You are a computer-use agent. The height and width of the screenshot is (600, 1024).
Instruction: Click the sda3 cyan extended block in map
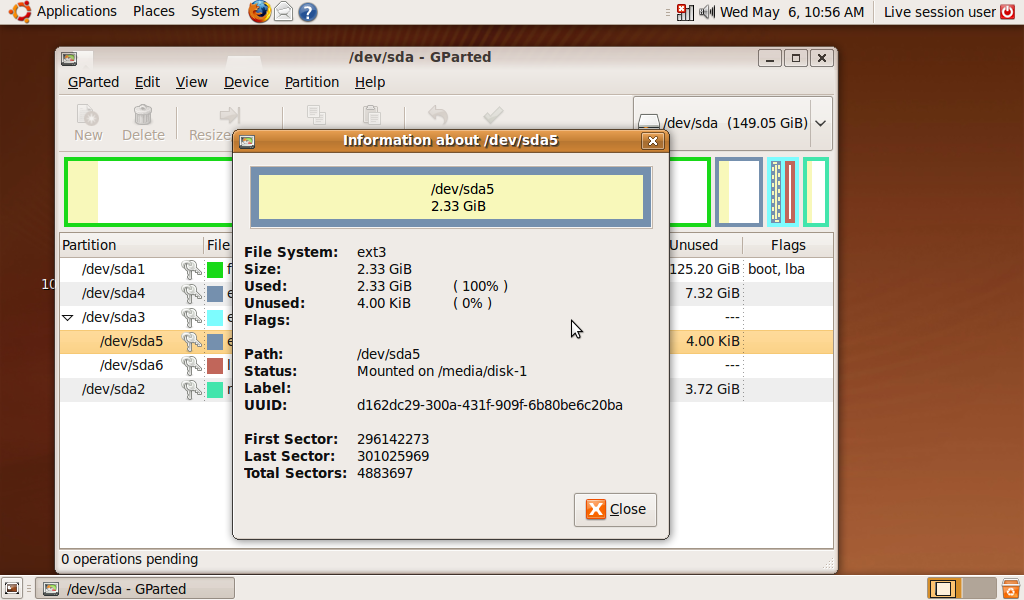tap(783, 192)
